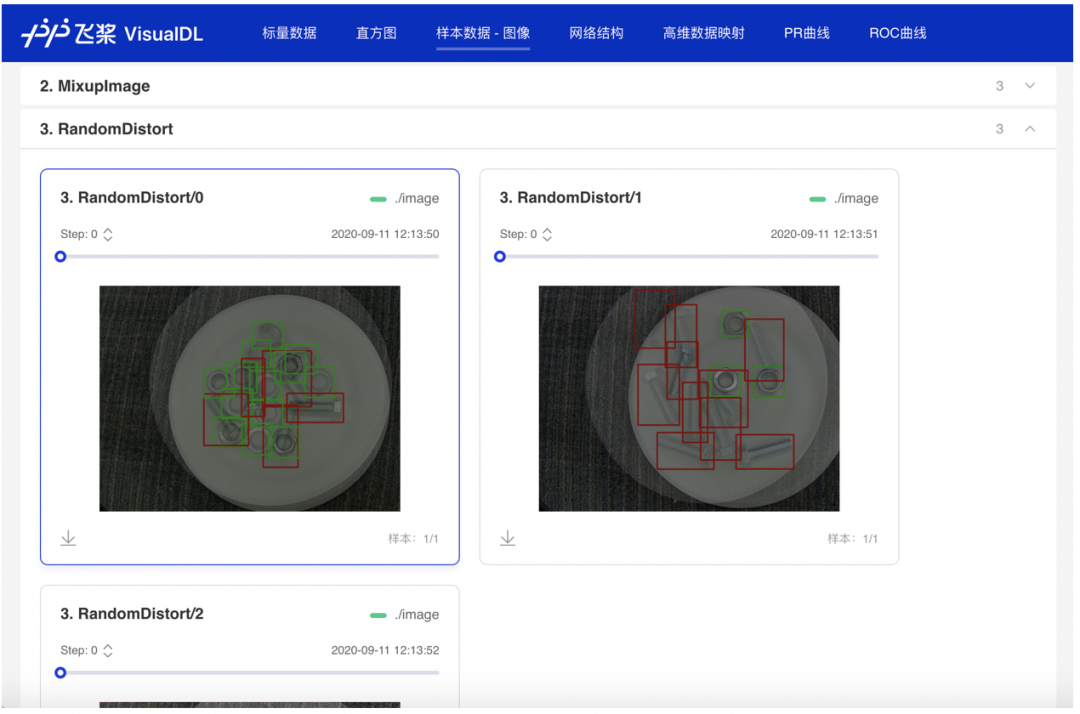Image resolution: width=1080 pixels, height=714 pixels.
Task: Change the Step value in RandomDistort/0
Action: coord(107,234)
